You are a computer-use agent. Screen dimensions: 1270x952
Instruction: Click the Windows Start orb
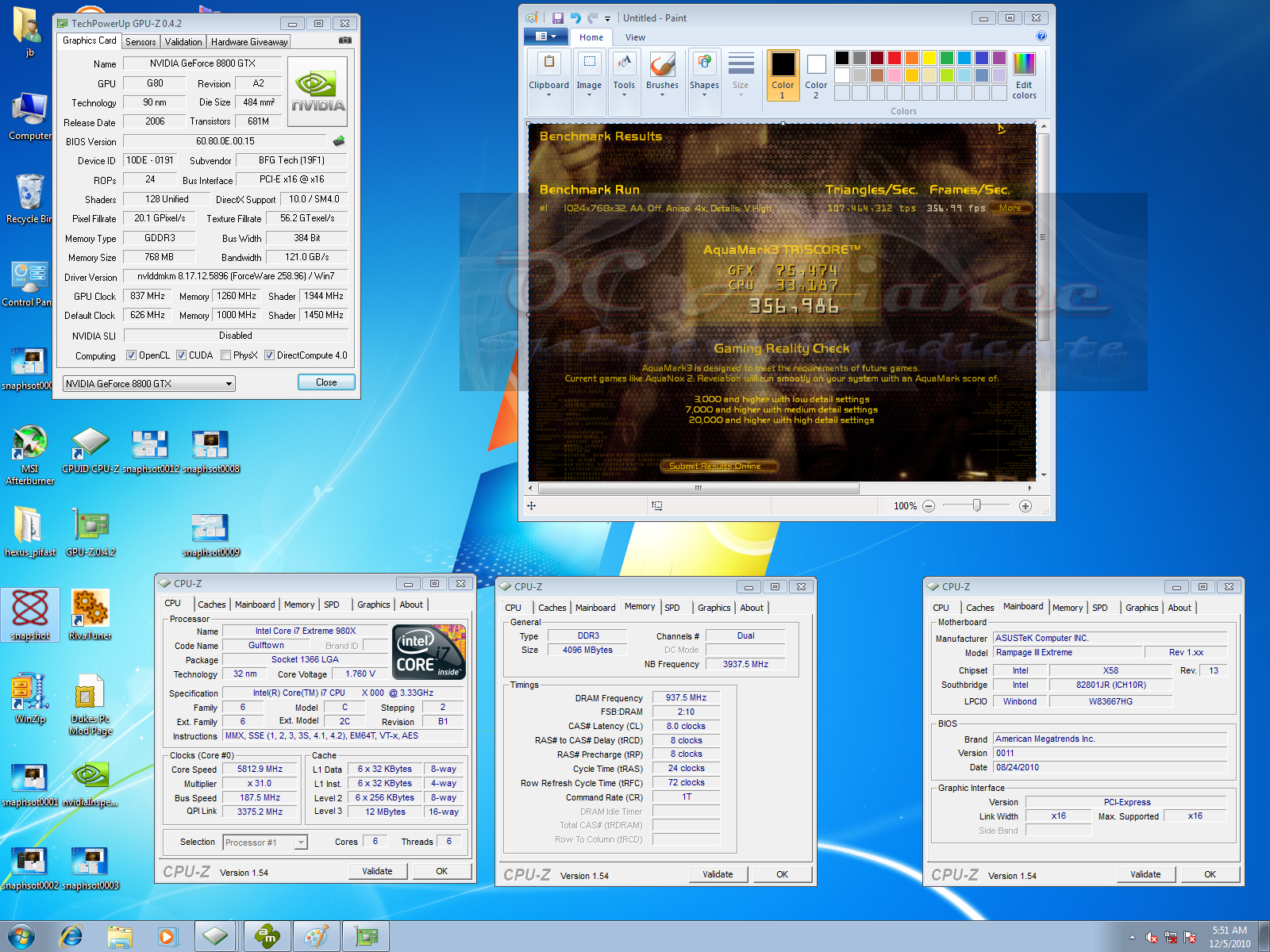pos(21,936)
